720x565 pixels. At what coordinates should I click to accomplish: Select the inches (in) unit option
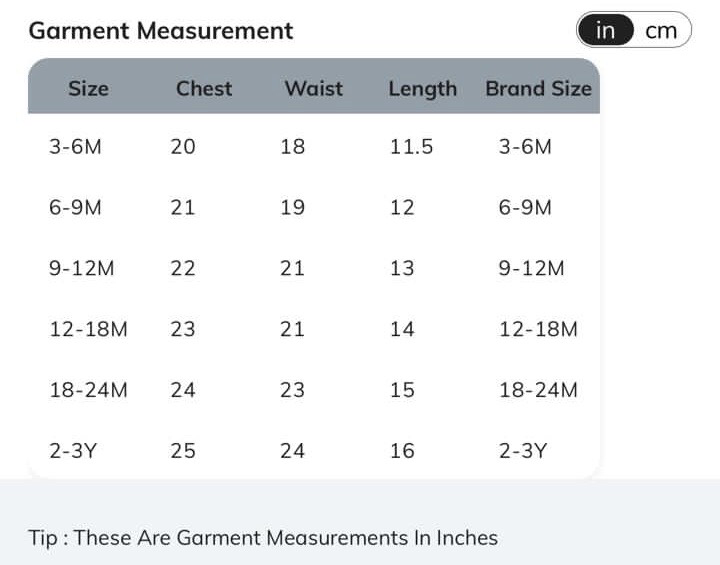pos(606,31)
